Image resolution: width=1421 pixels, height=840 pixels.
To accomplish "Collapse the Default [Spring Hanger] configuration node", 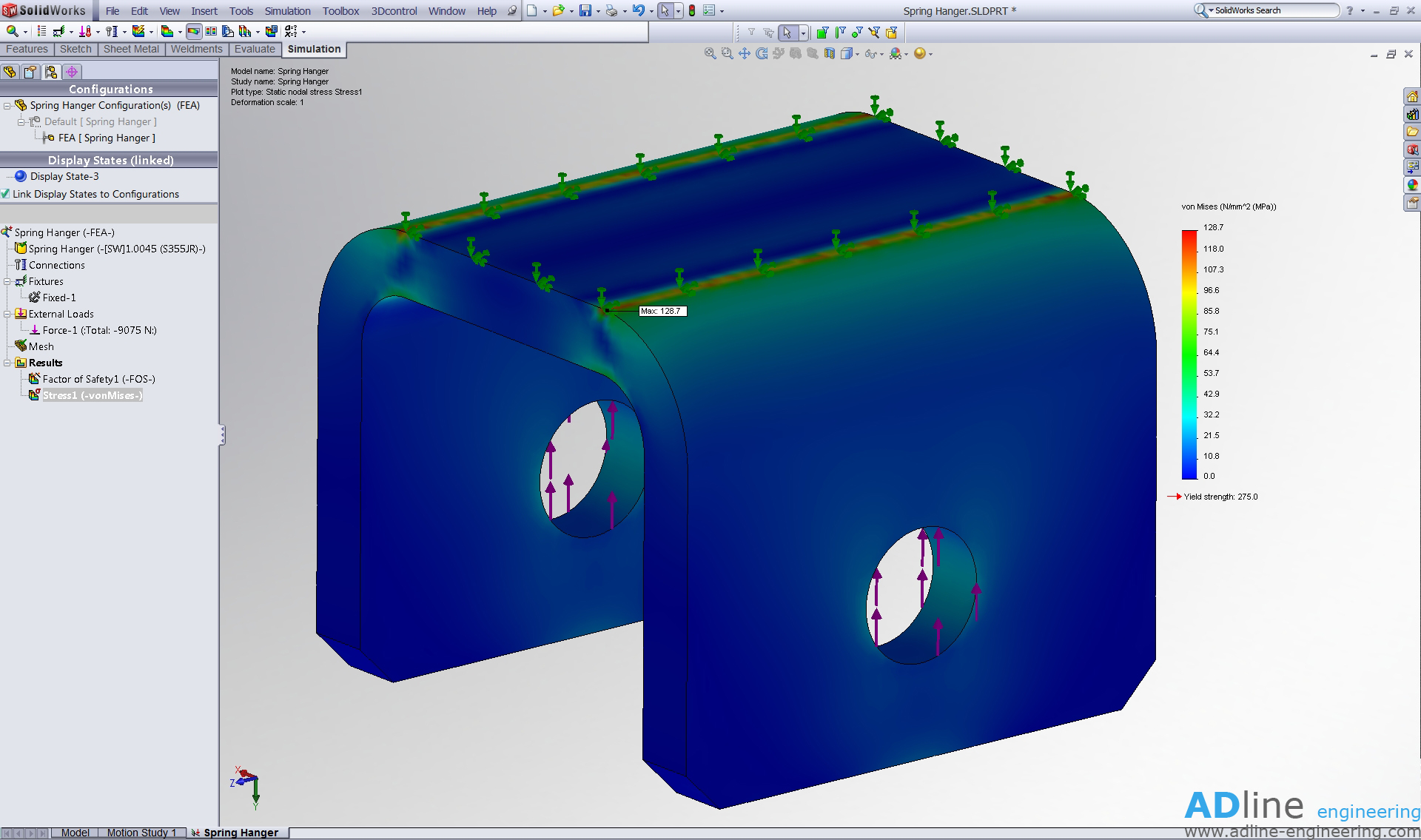I will [x=21, y=122].
